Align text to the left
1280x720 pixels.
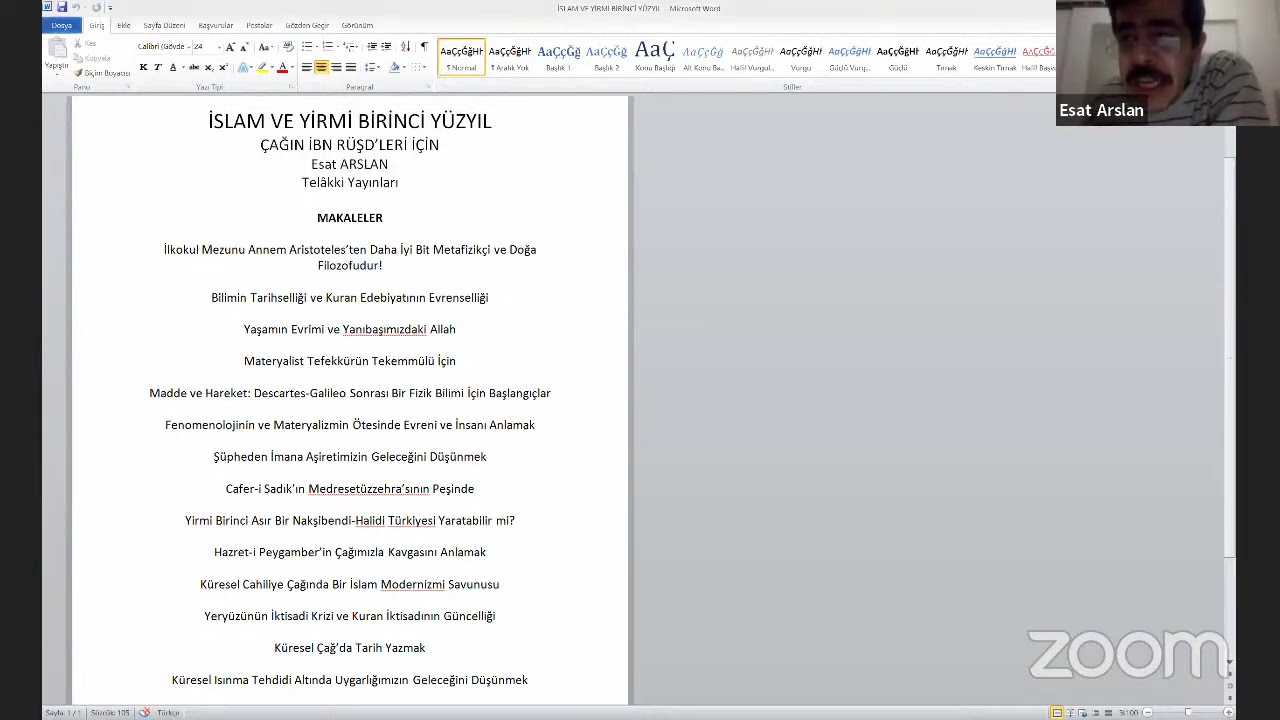tap(307, 67)
